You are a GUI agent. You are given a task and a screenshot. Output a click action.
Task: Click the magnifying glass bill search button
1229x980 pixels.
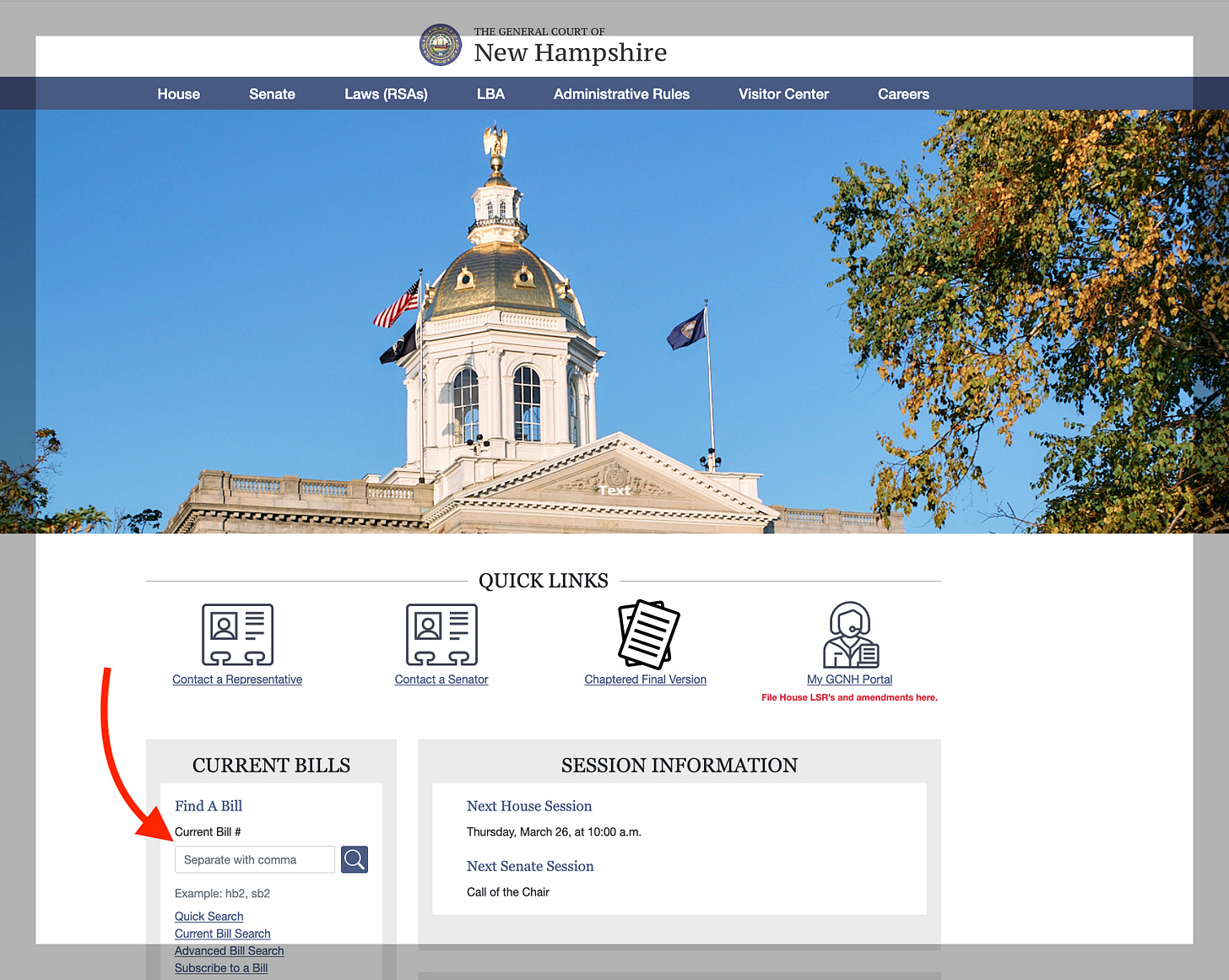pos(355,859)
